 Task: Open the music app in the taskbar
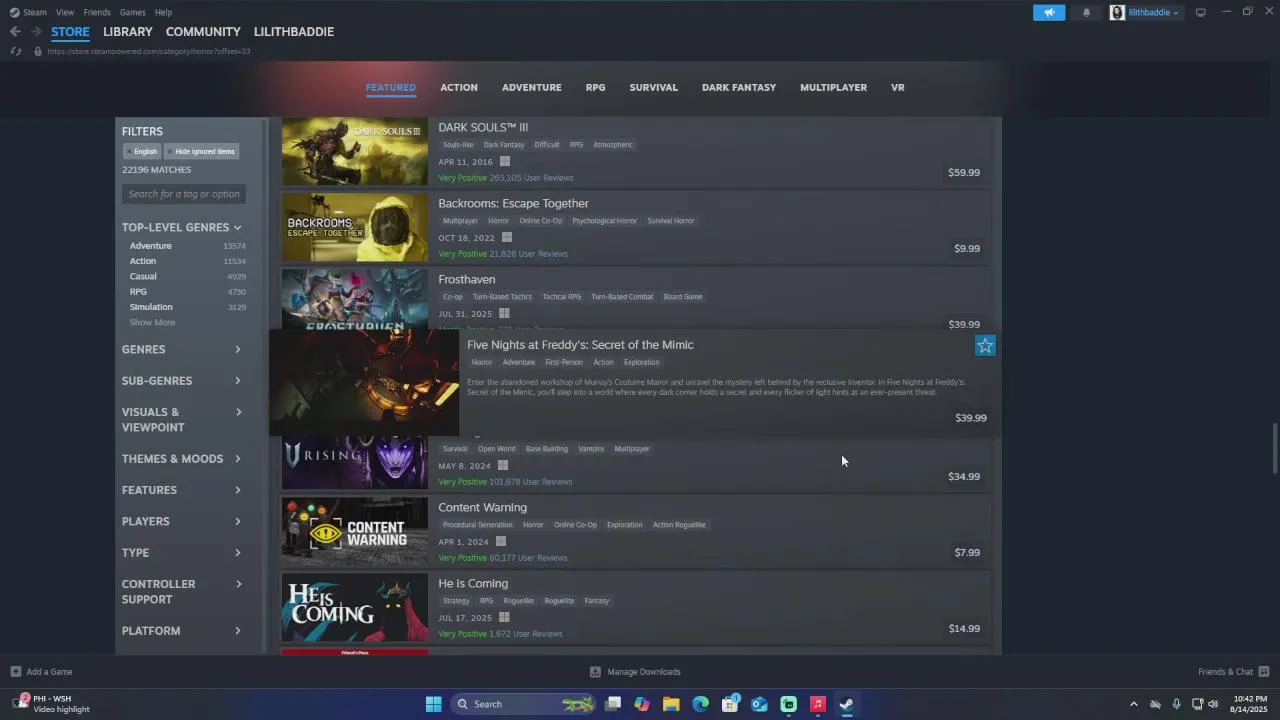817,704
